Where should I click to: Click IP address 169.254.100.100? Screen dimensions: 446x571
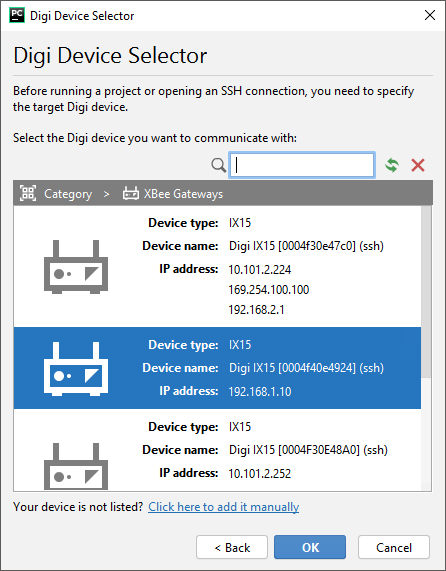[x=269, y=290]
